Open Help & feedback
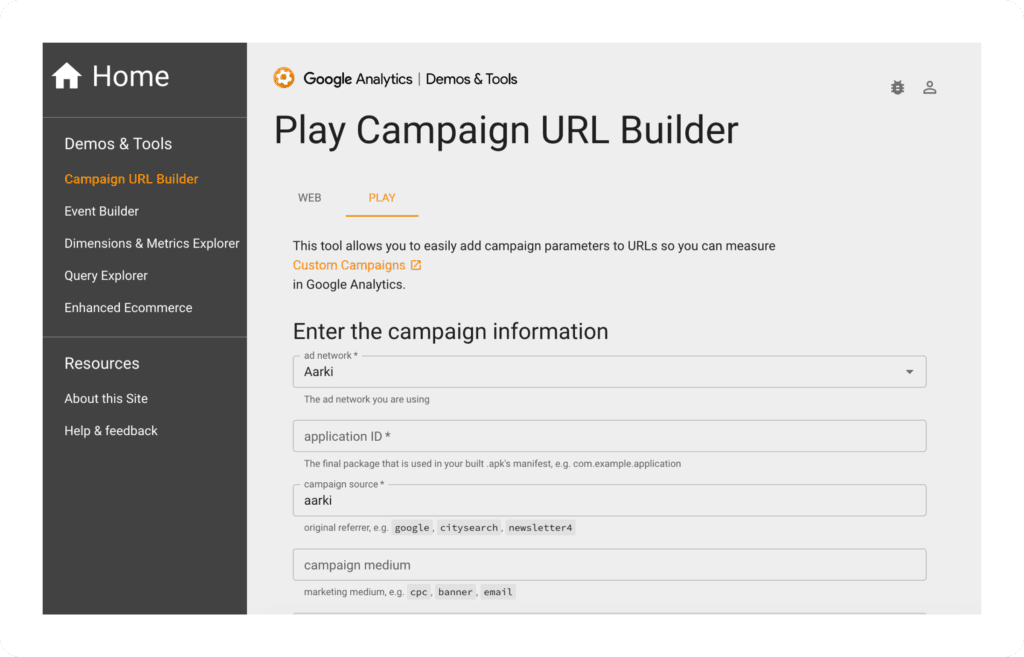This screenshot has height=657, width=1024. 111,430
